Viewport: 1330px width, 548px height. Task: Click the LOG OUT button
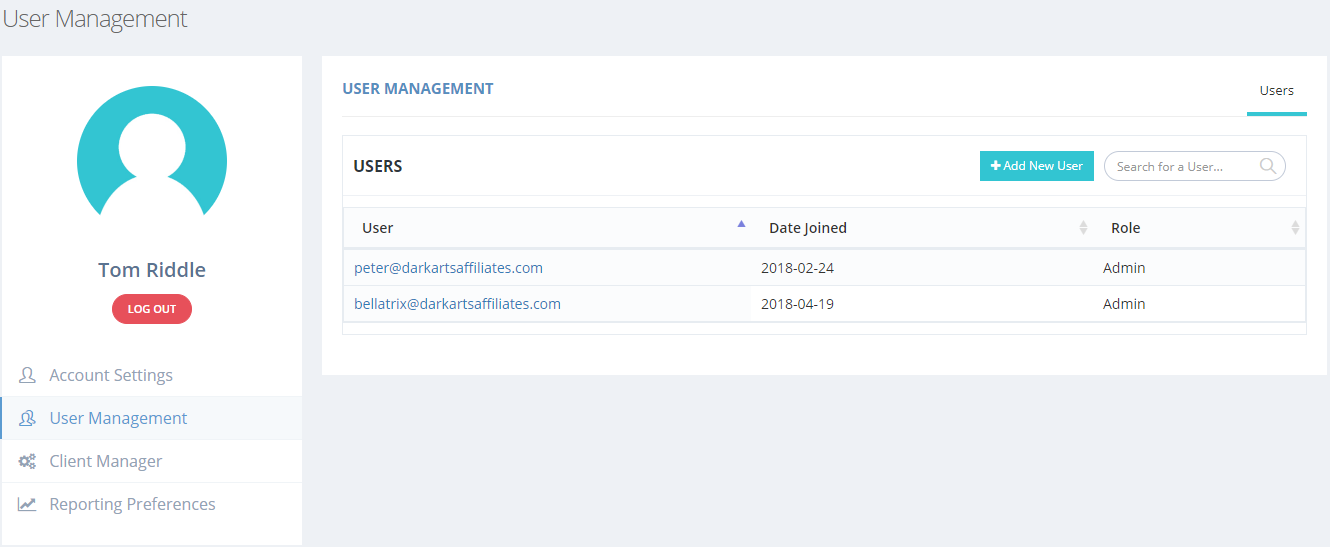coord(152,309)
